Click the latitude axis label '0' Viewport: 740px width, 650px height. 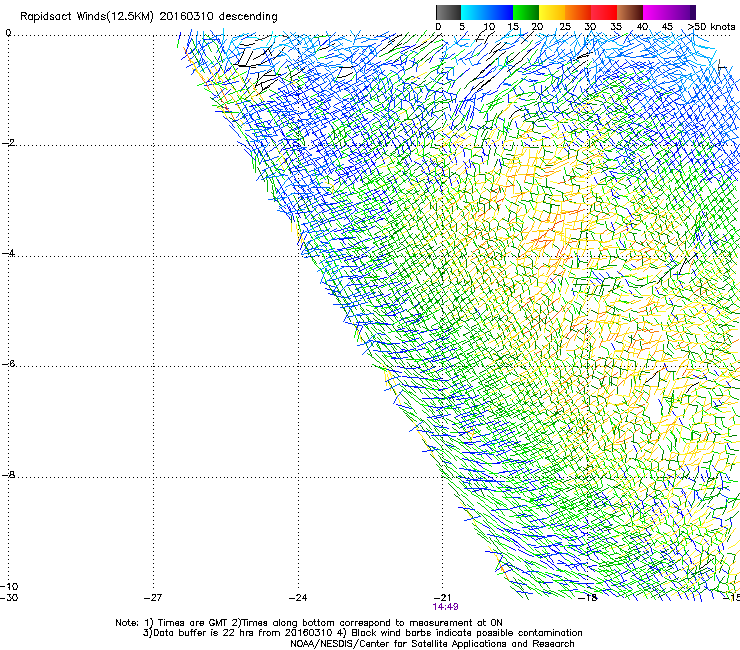click(8, 33)
